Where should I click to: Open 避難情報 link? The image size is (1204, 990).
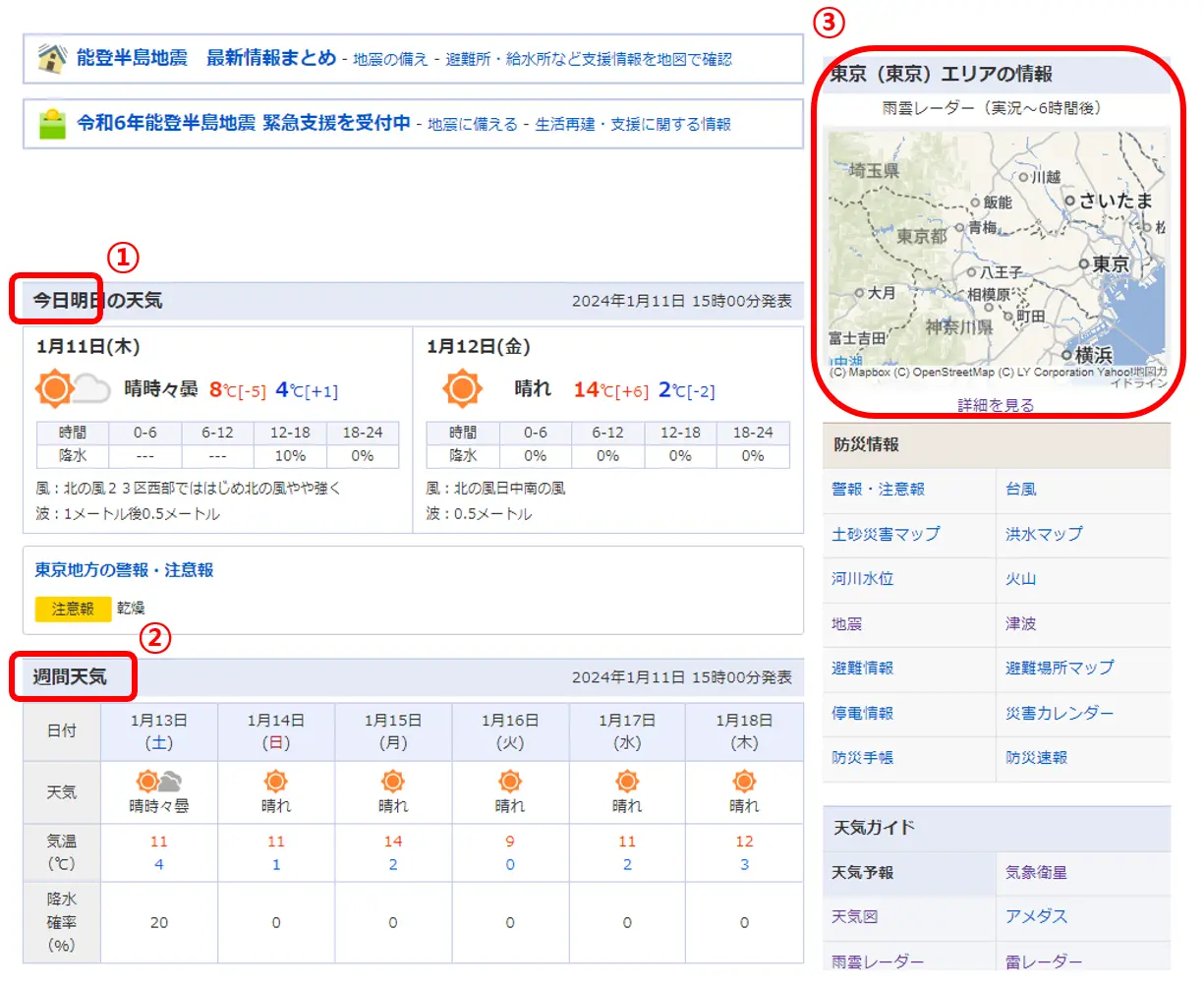862,669
